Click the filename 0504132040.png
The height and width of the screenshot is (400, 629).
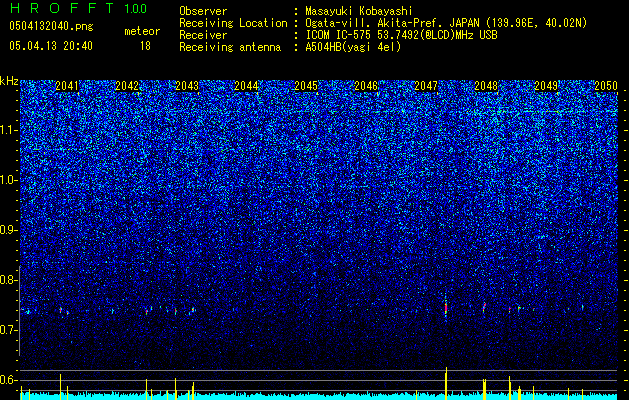coord(51,26)
